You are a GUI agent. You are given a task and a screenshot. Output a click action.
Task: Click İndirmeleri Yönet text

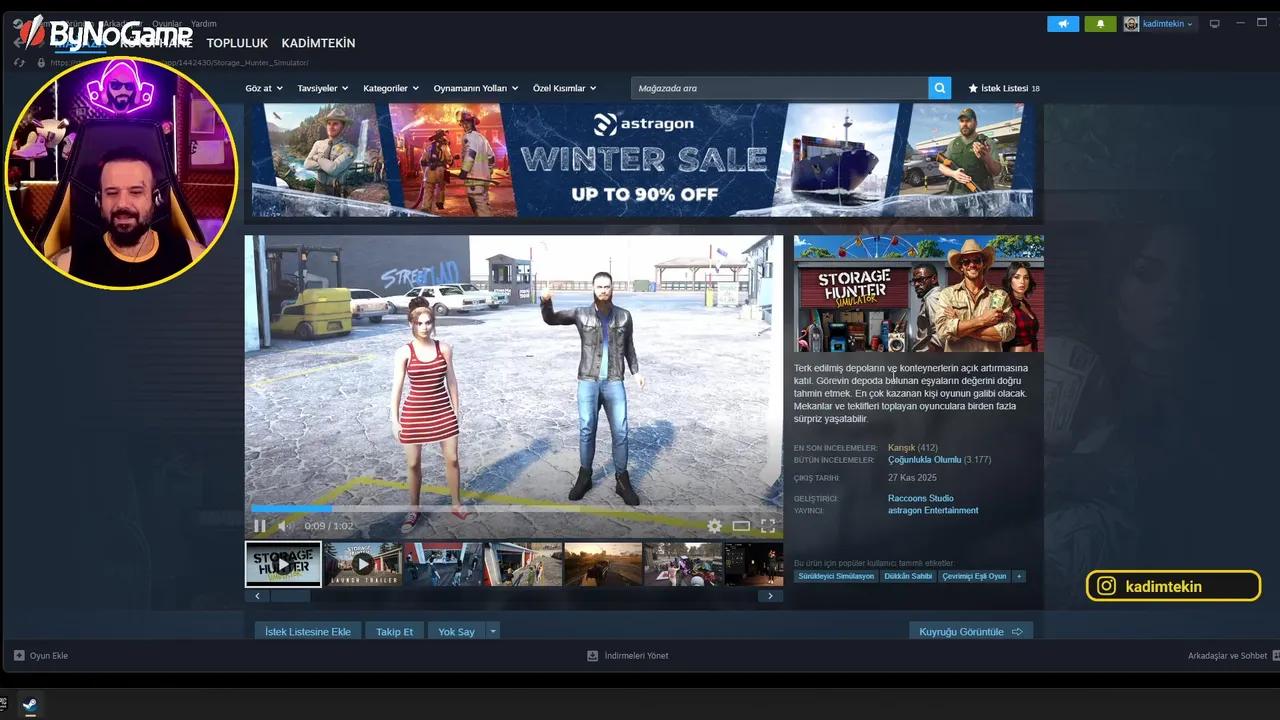click(636, 656)
